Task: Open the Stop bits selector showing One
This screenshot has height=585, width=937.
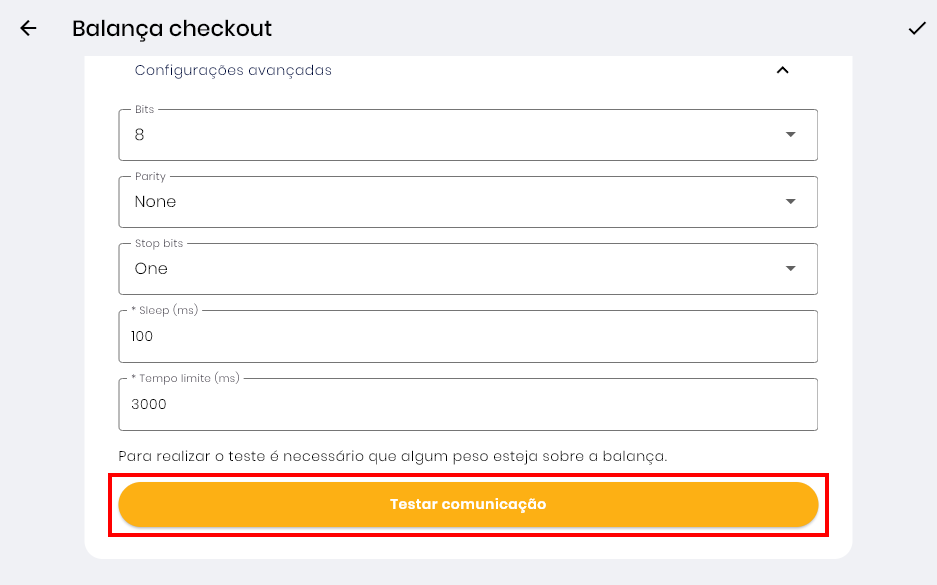Action: [x=450, y=269]
